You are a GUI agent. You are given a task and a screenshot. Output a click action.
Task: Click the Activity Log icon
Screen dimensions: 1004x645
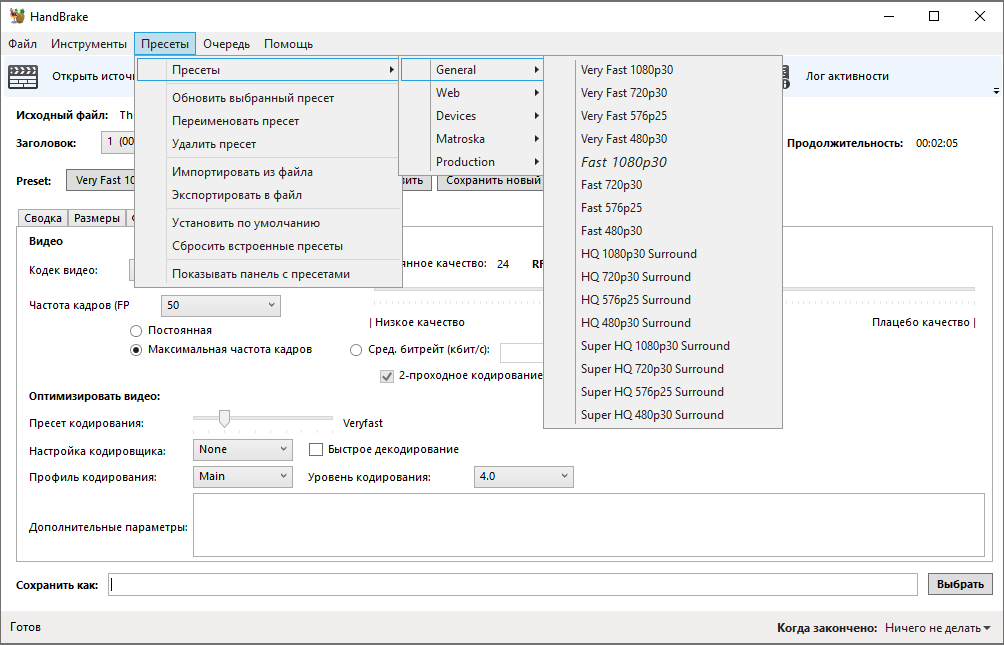[x=786, y=76]
